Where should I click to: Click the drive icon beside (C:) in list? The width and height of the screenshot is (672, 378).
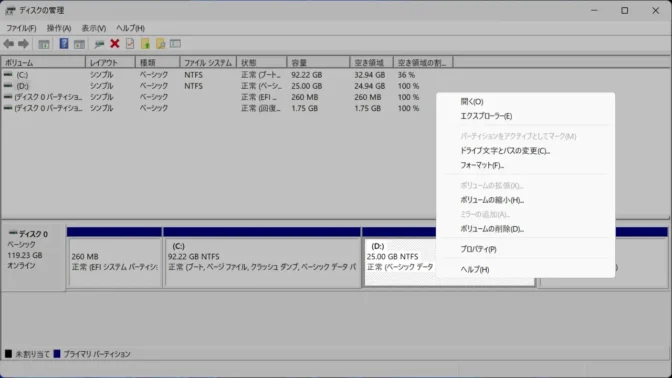[8, 75]
